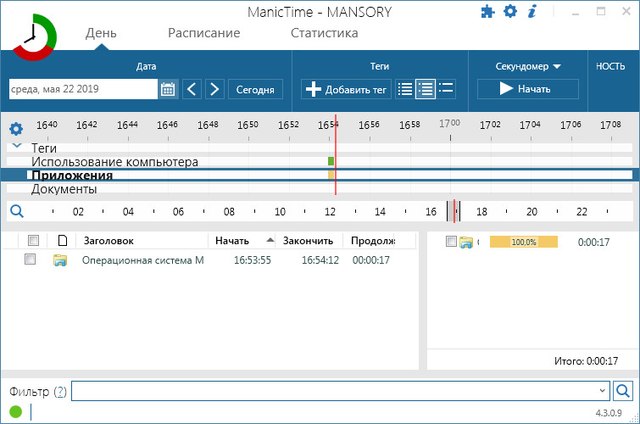Screen dimensions: 640x424
Task: Tick the checkbox in right summary panel
Action: [451, 242]
